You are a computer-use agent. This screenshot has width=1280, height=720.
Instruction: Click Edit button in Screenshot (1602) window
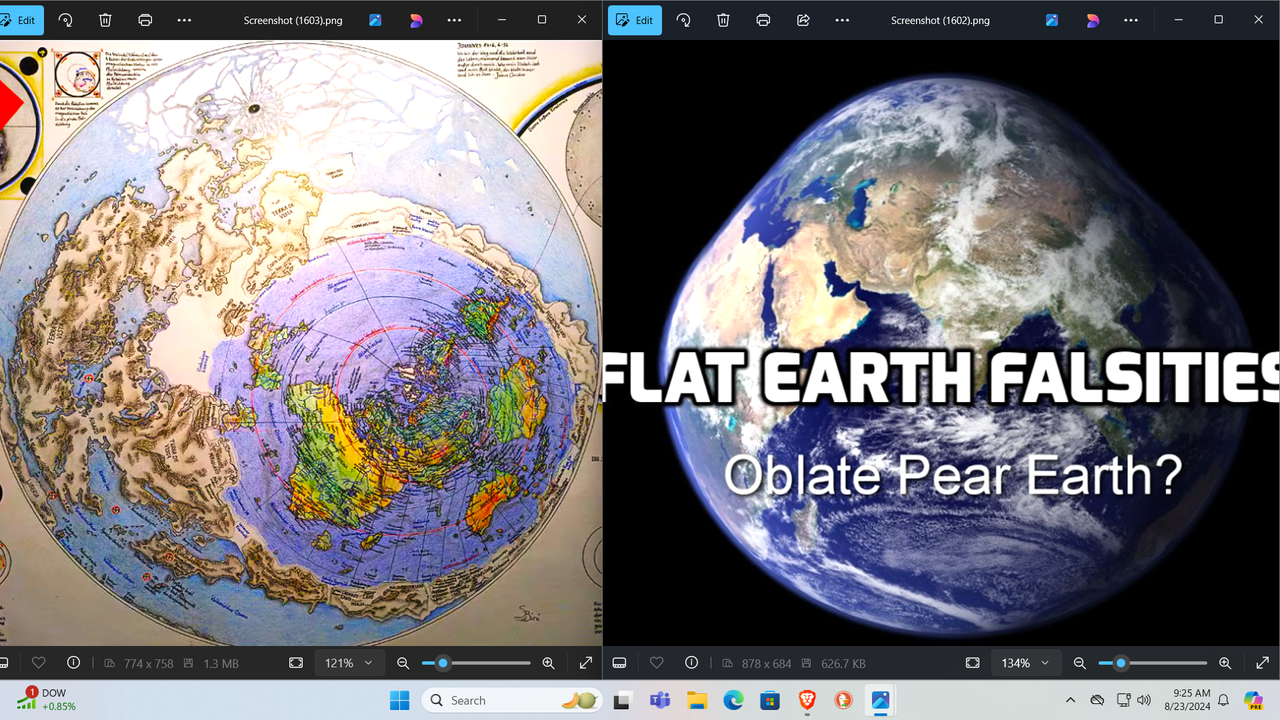pos(634,20)
